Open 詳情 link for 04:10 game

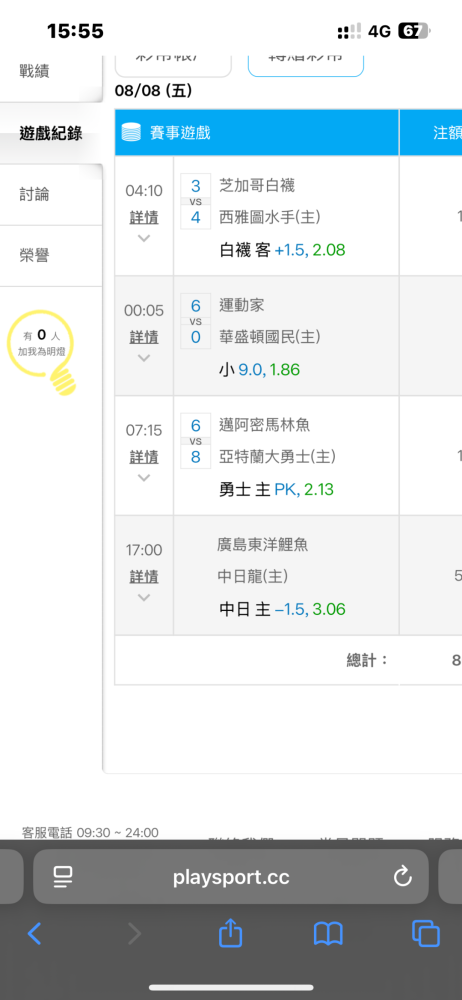pyautogui.click(x=144, y=217)
